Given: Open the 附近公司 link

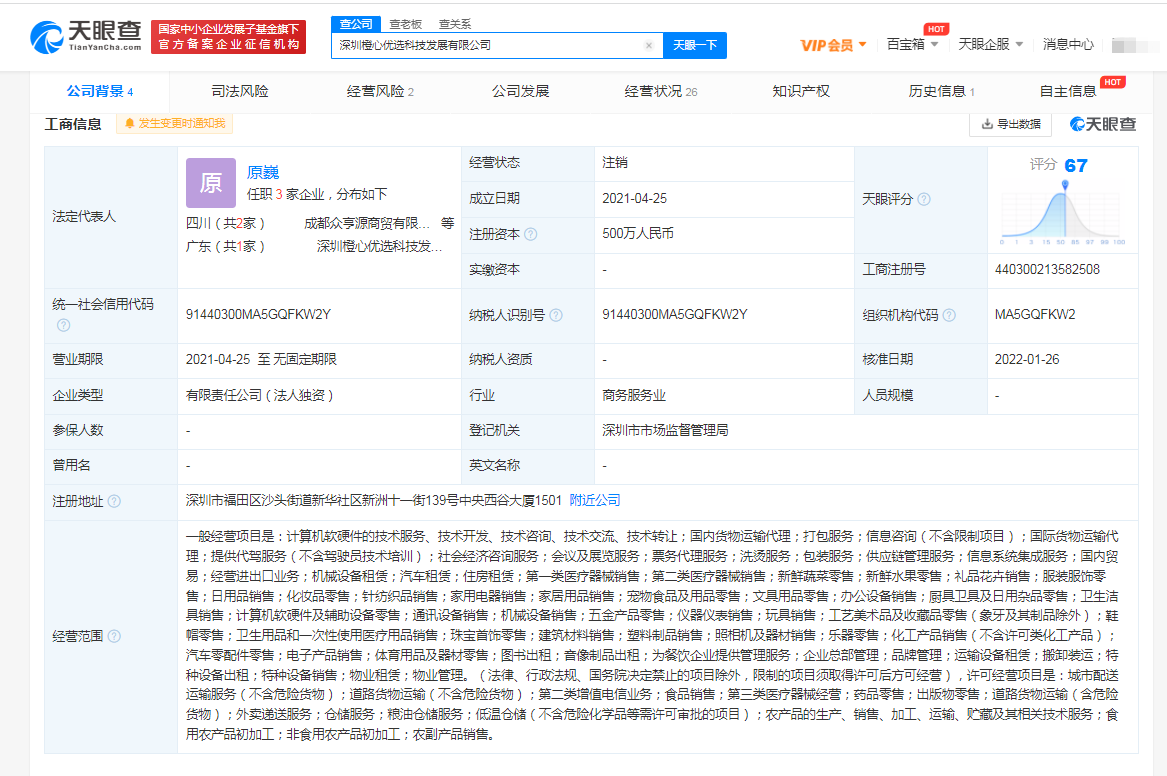Looking at the screenshot, I should pos(595,500).
